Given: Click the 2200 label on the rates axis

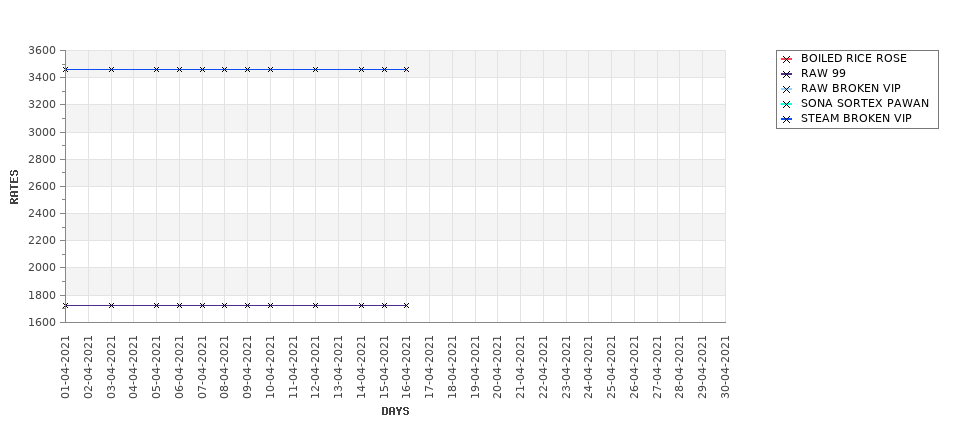Looking at the screenshot, I should coord(42,240).
